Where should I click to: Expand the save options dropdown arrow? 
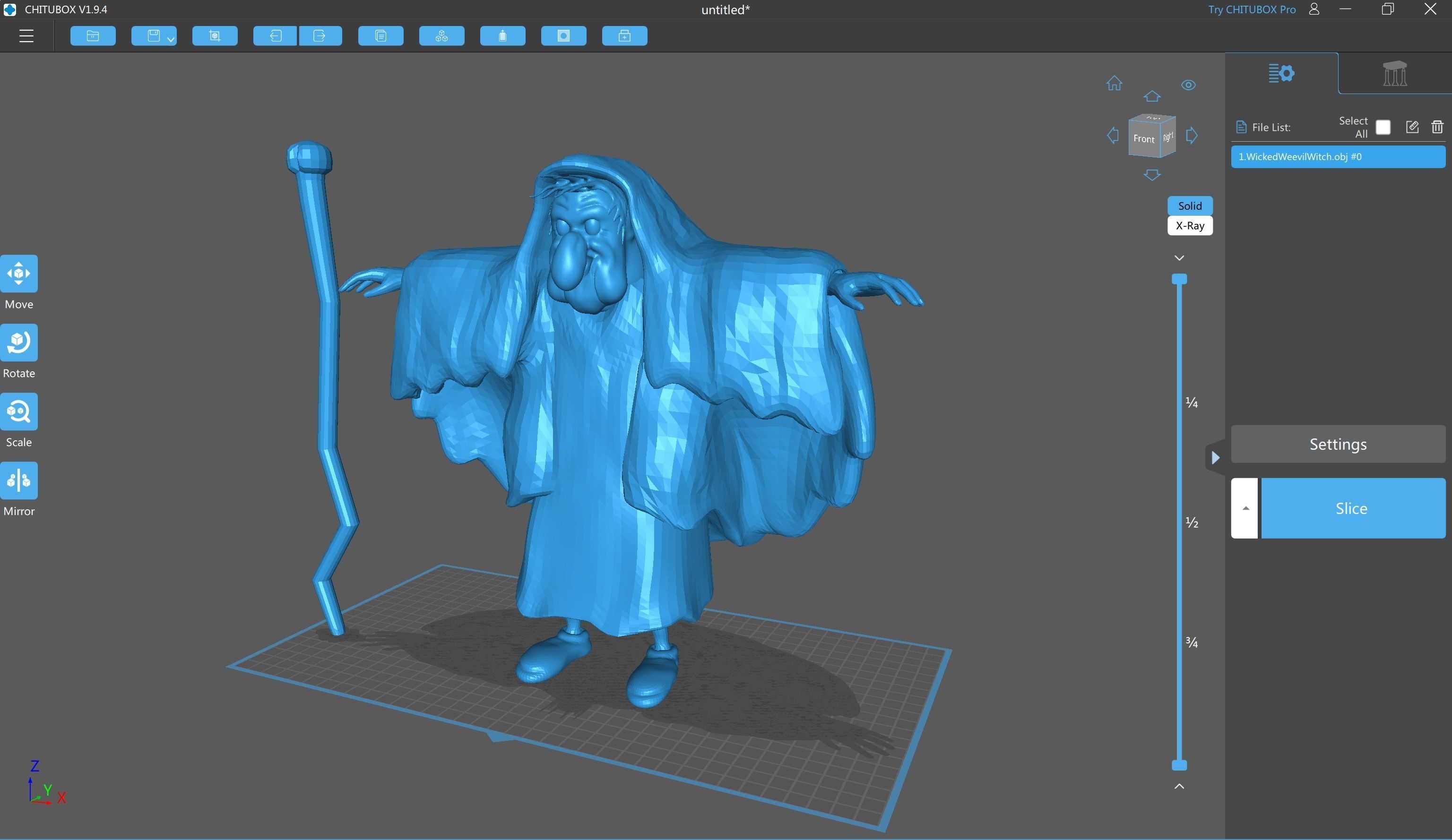[171, 39]
